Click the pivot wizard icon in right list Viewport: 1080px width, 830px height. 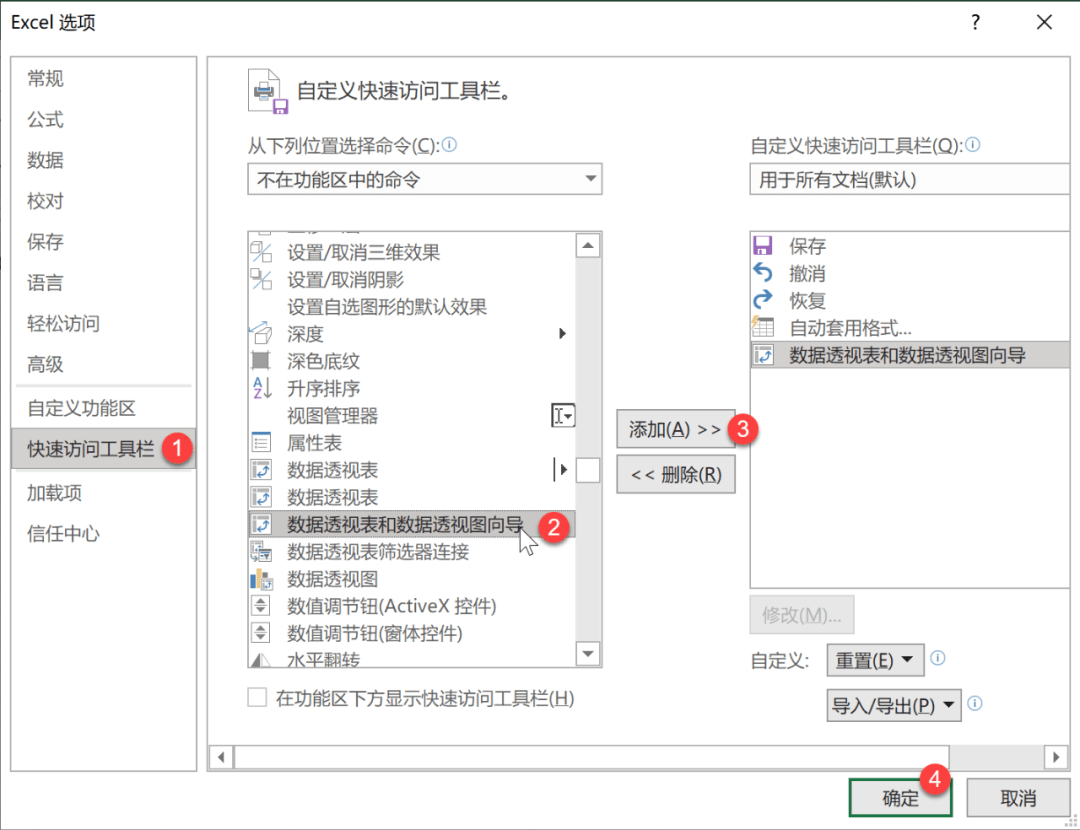[x=763, y=355]
